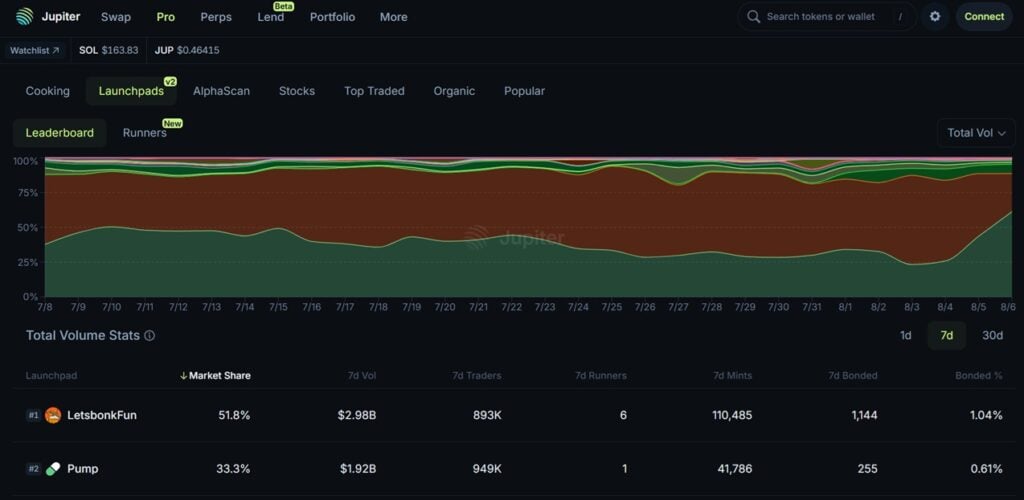Open the Pro page
Image resolution: width=1024 pixels, height=500 pixels.
pos(165,17)
